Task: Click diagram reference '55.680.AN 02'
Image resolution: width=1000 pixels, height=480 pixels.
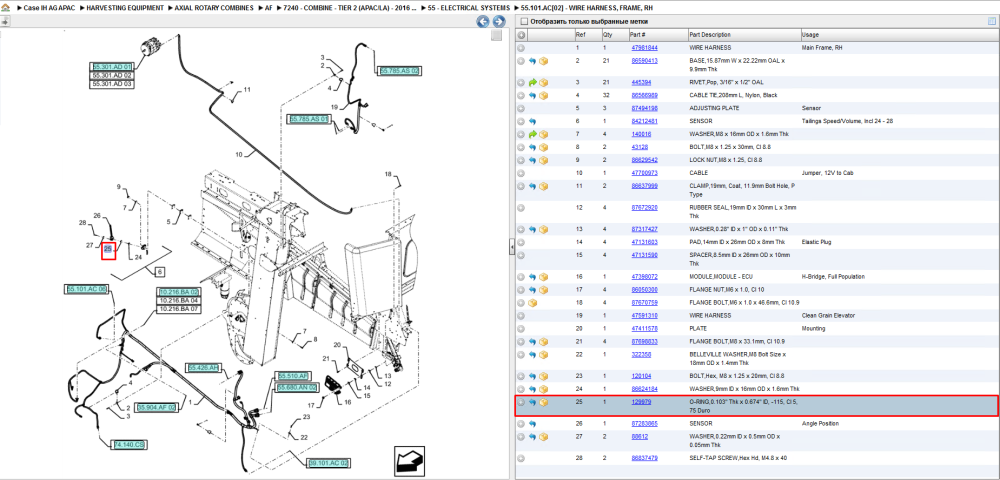Action: click(297, 388)
